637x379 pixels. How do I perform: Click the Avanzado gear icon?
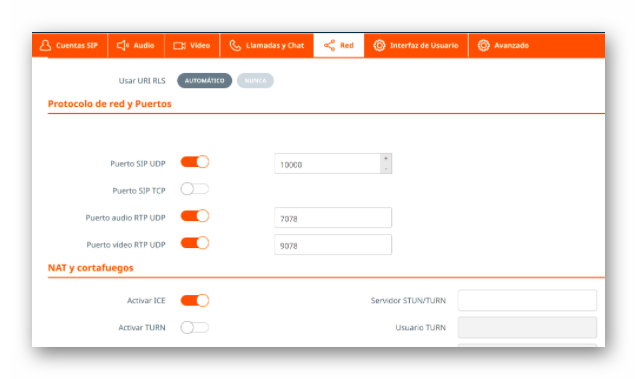tap(483, 45)
